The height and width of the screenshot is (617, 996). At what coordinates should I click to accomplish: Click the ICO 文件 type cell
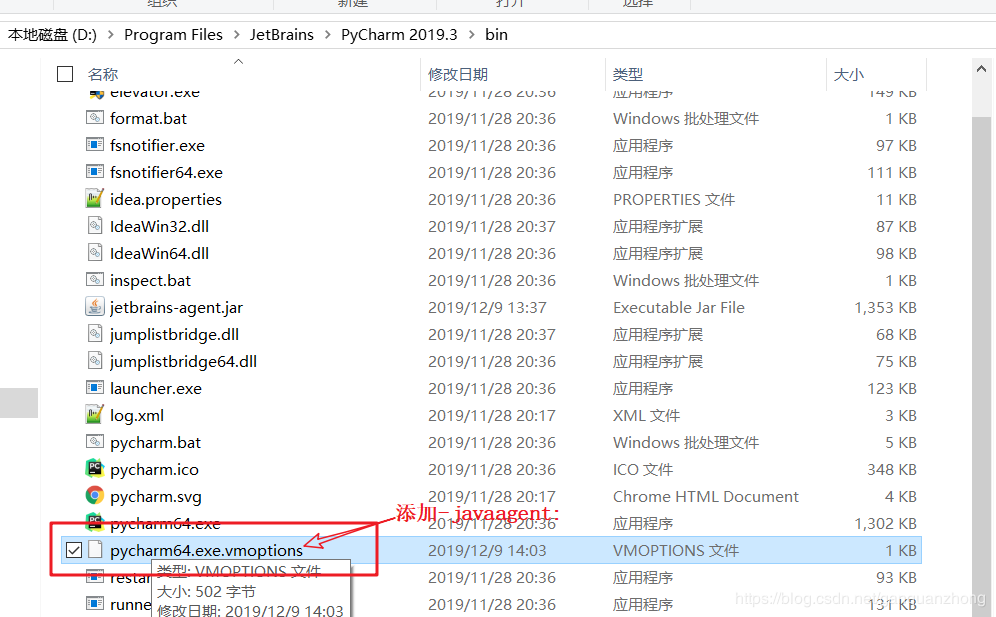(x=643, y=470)
